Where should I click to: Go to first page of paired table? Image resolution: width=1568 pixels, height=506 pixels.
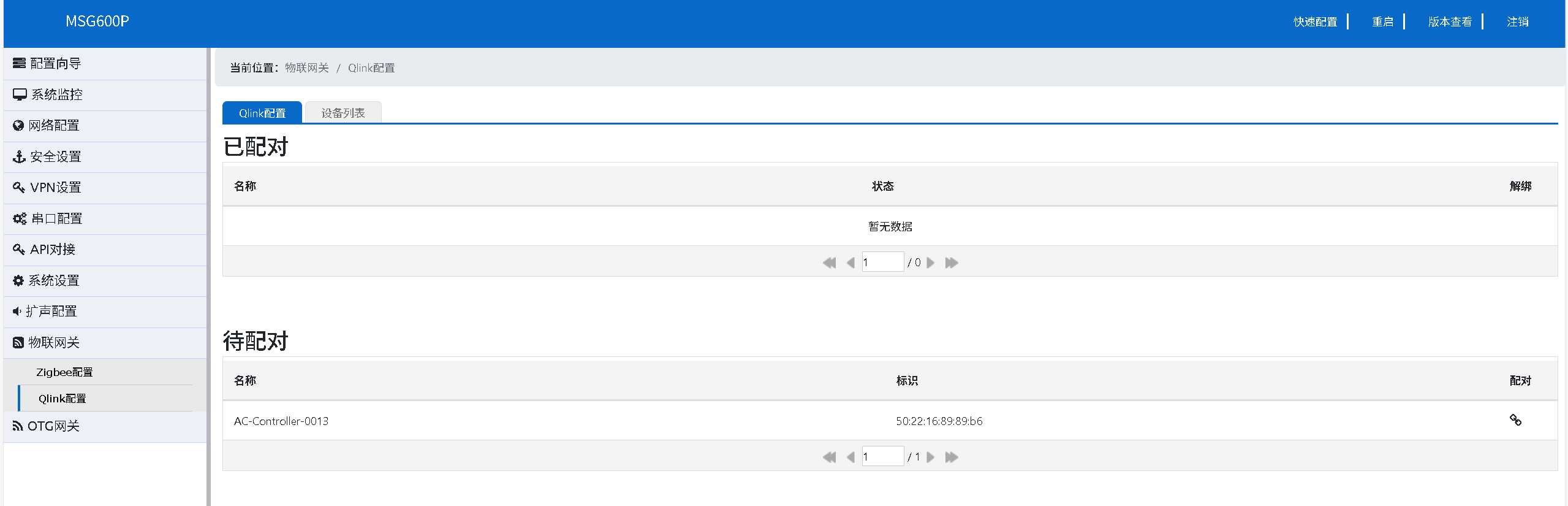click(x=829, y=263)
